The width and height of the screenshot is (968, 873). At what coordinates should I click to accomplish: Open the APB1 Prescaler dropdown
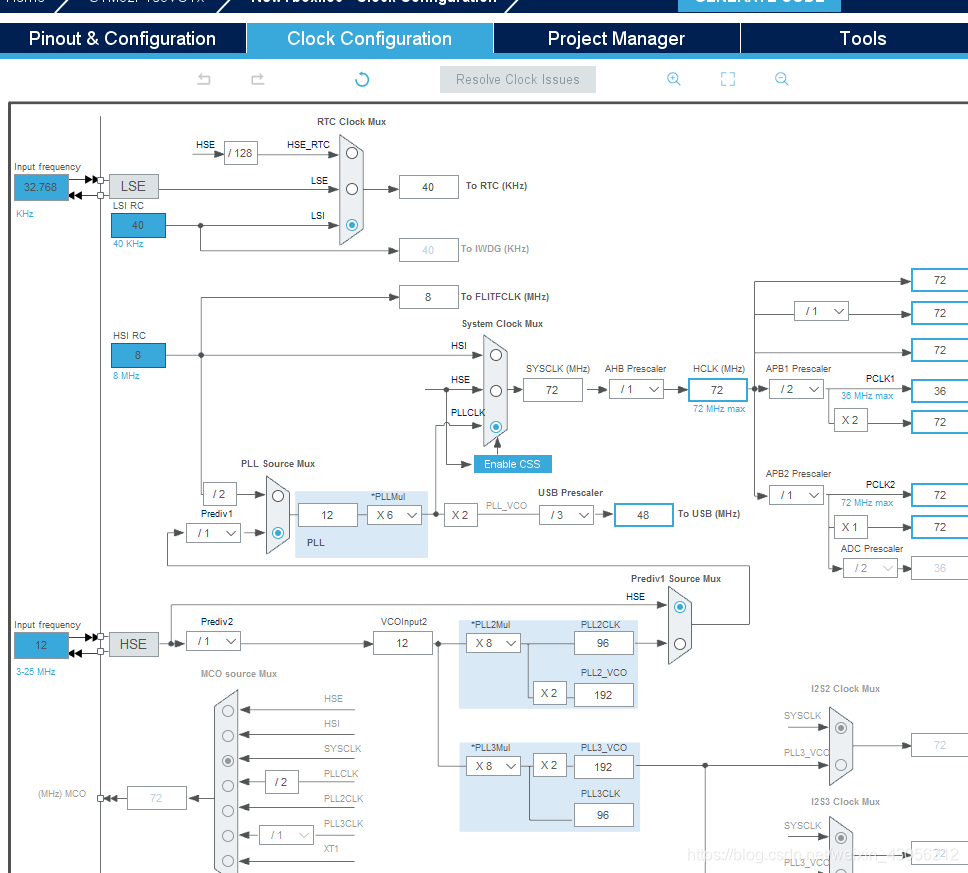pyautogui.click(x=796, y=390)
